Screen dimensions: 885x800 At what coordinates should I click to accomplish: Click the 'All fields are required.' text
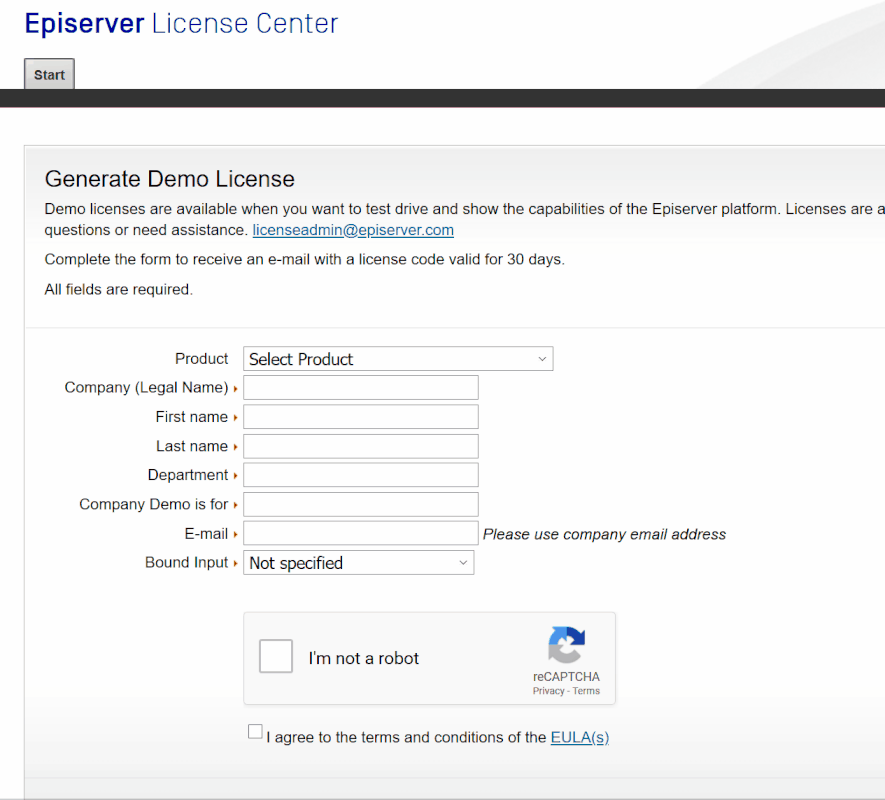tap(119, 290)
